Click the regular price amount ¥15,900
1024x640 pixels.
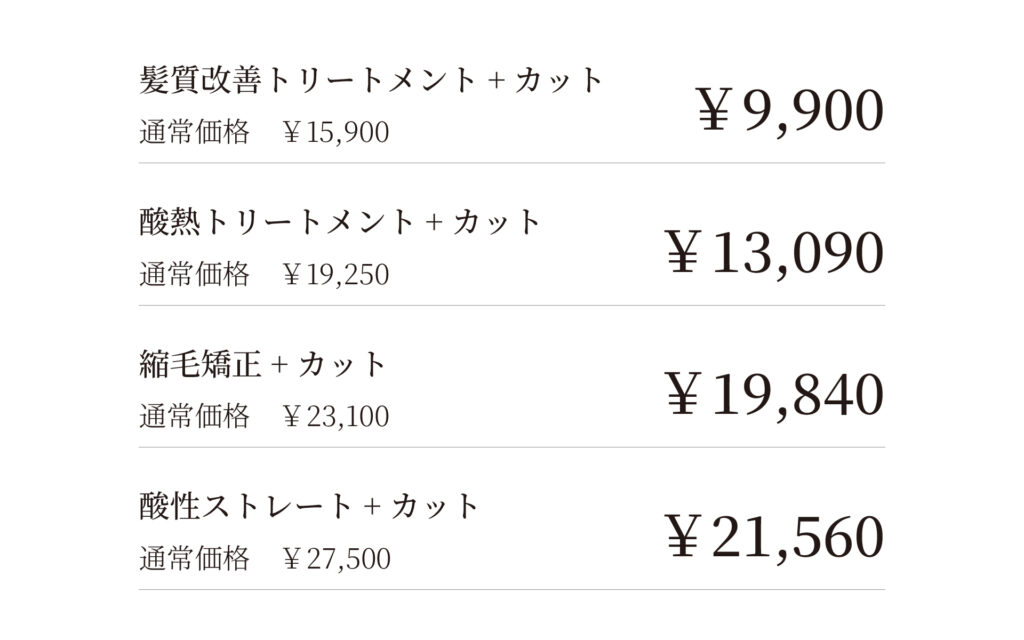(x=336, y=132)
